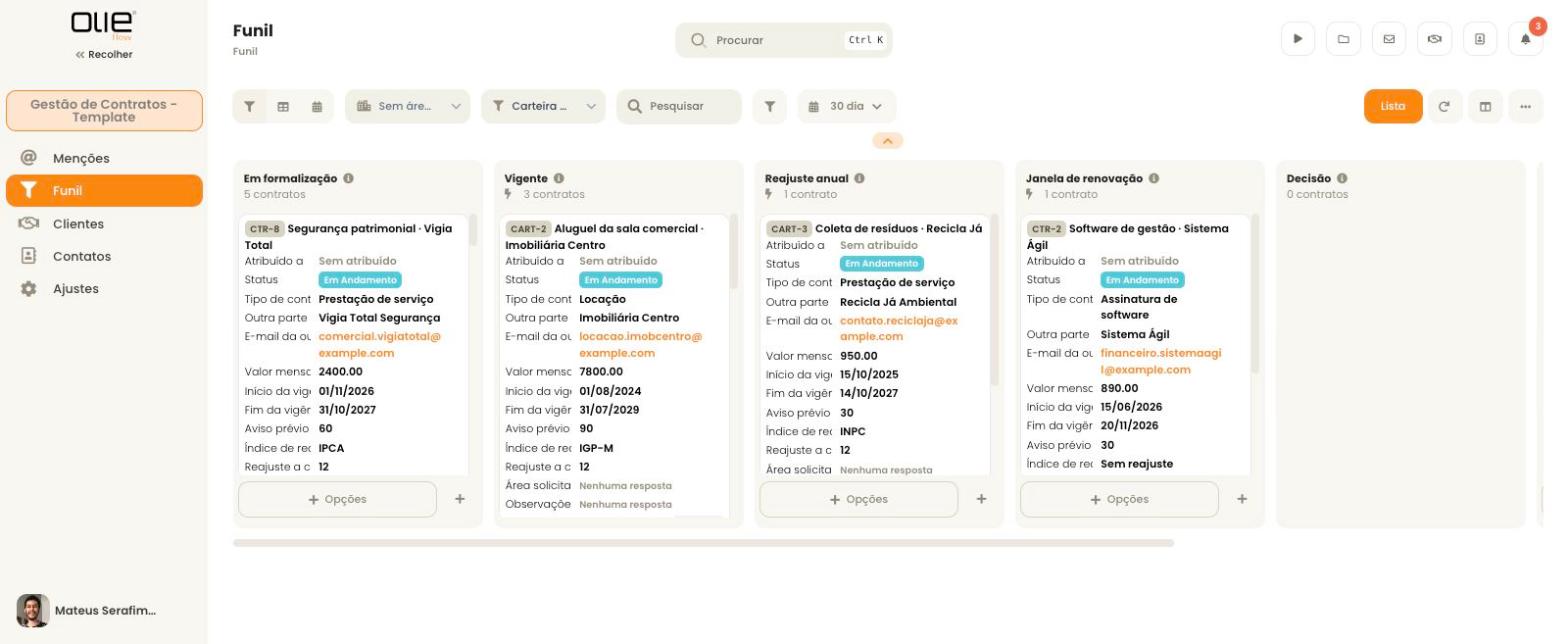Open Contatos in the sidebar

(104, 256)
